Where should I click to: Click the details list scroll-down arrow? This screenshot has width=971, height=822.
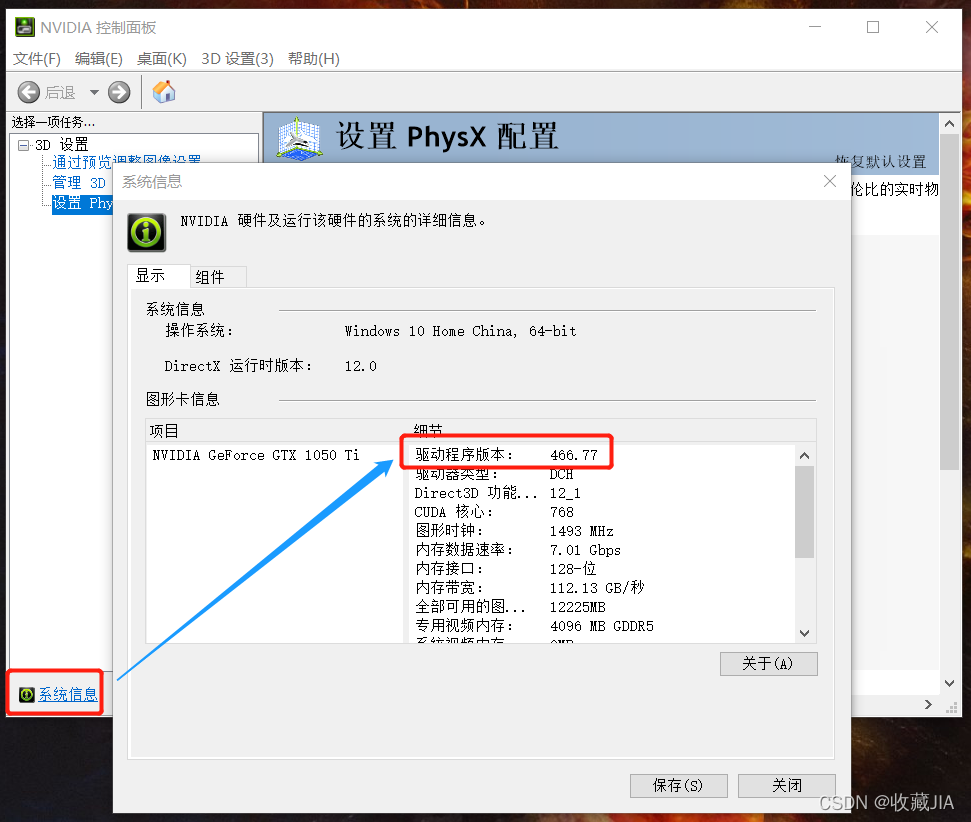[804, 633]
